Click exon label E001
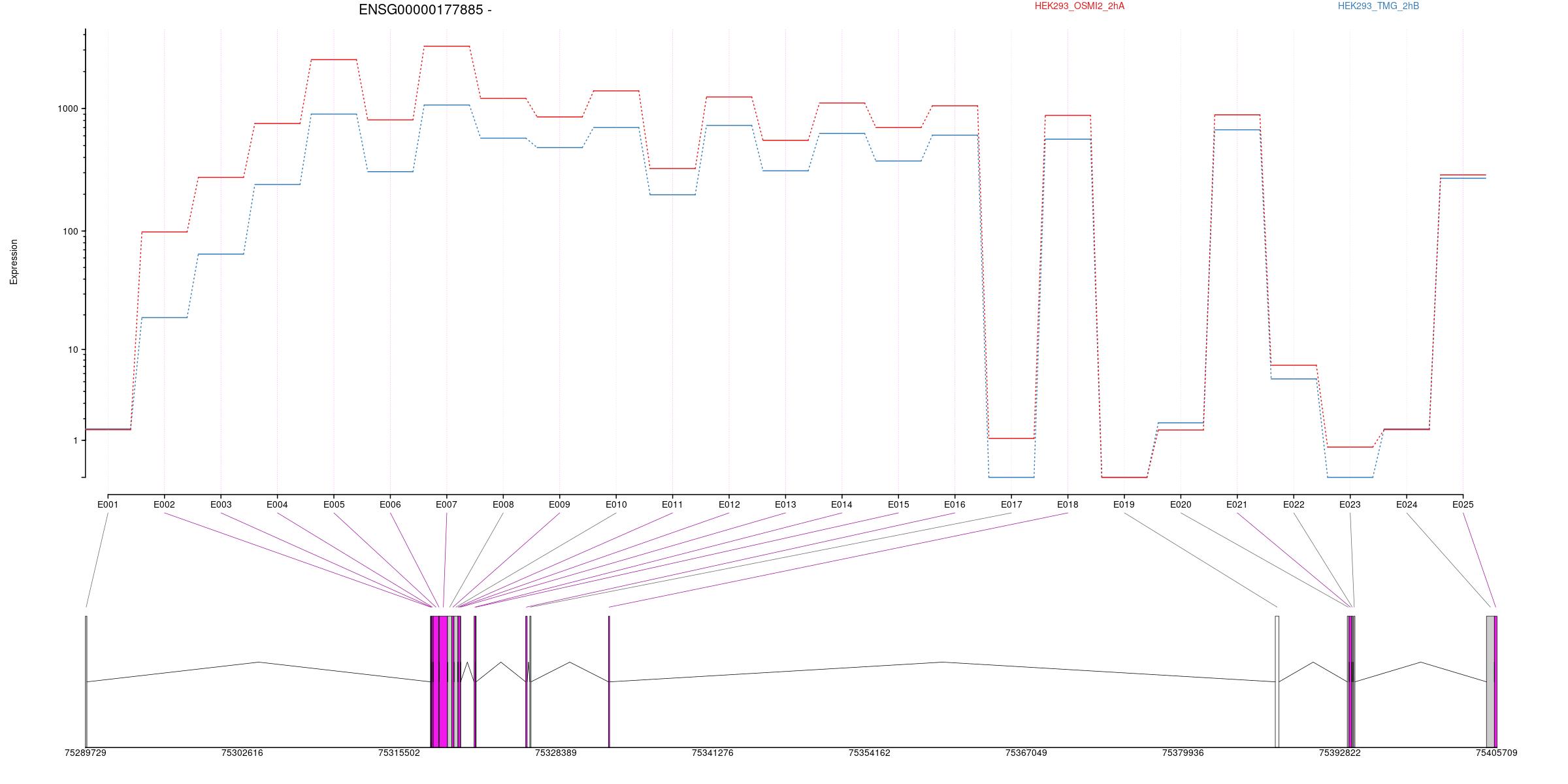The image size is (1568, 784). point(108,504)
